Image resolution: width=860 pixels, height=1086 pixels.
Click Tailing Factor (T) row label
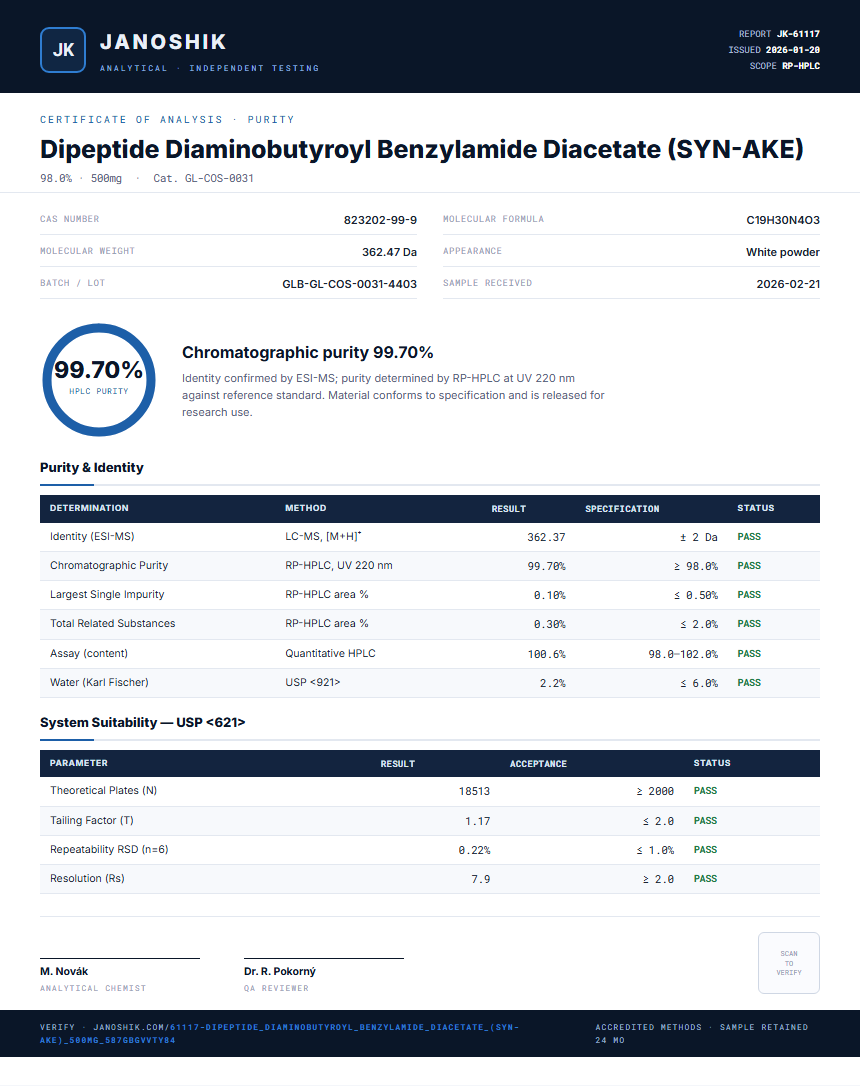[91, 820]
